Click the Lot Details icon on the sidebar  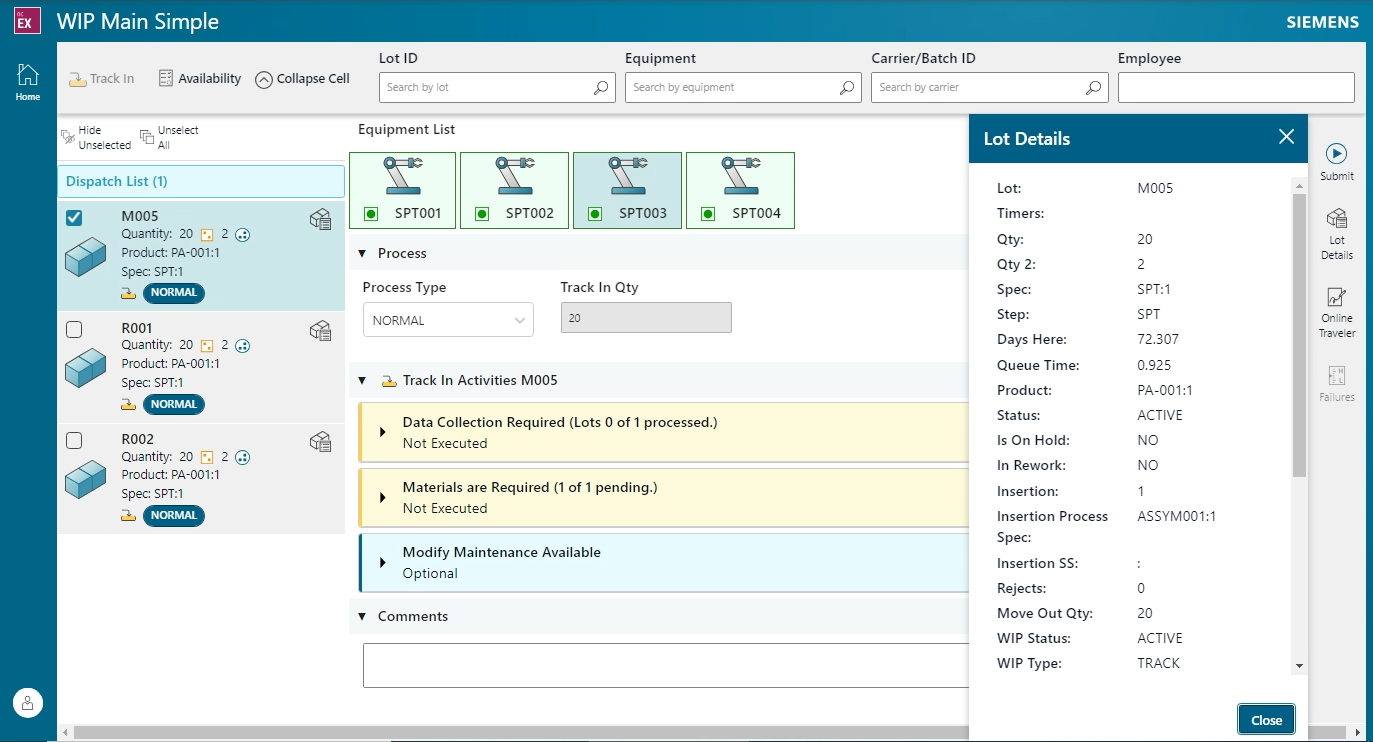(x=1337, y=230)
